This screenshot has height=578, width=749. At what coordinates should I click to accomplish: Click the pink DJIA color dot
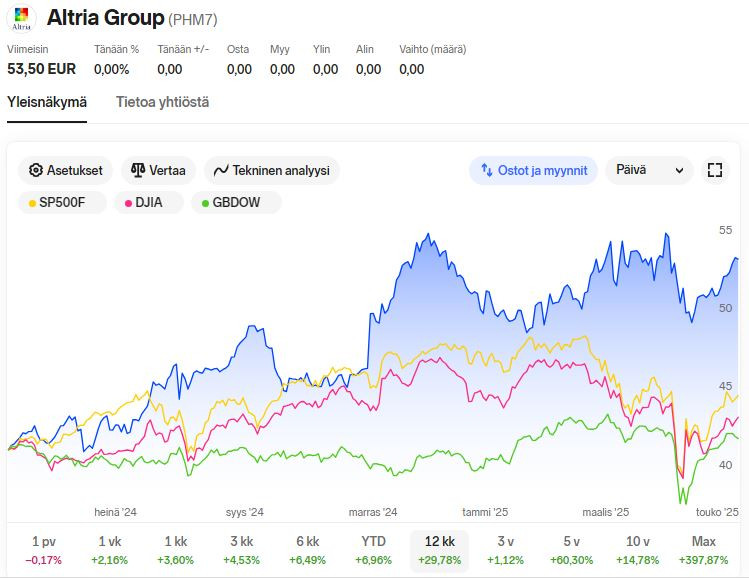point(128,203)
